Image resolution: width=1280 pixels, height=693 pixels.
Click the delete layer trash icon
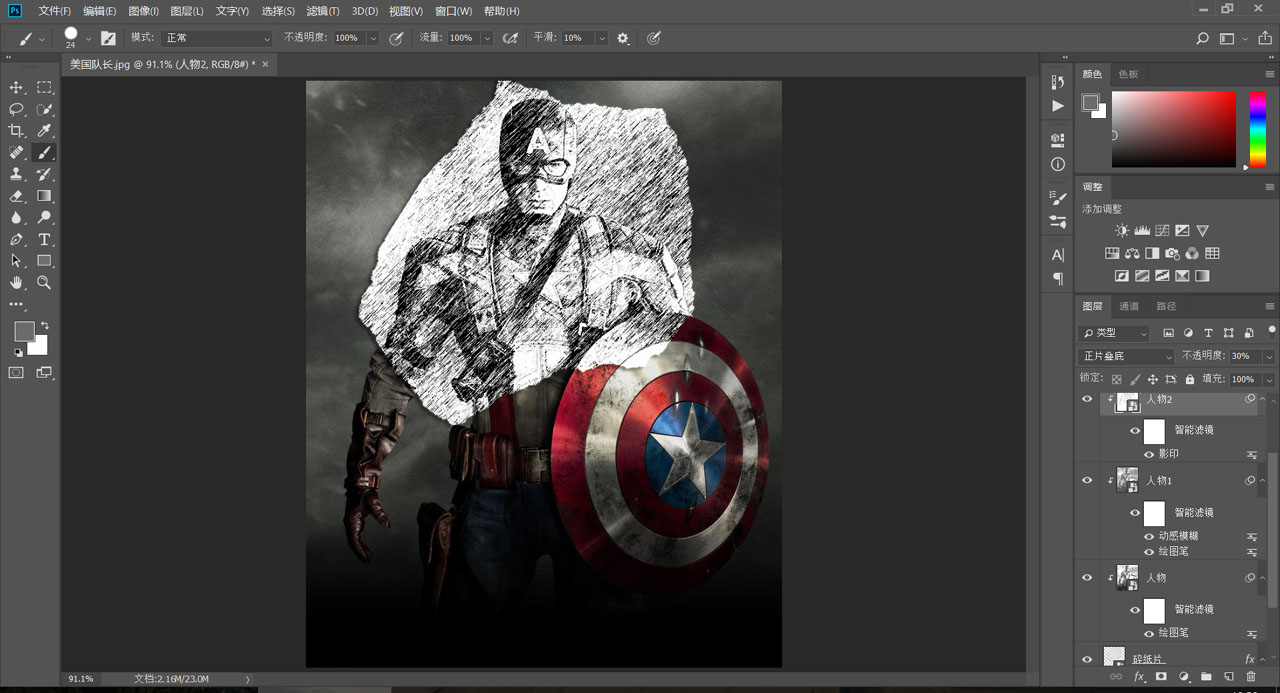pos(1251,677)
